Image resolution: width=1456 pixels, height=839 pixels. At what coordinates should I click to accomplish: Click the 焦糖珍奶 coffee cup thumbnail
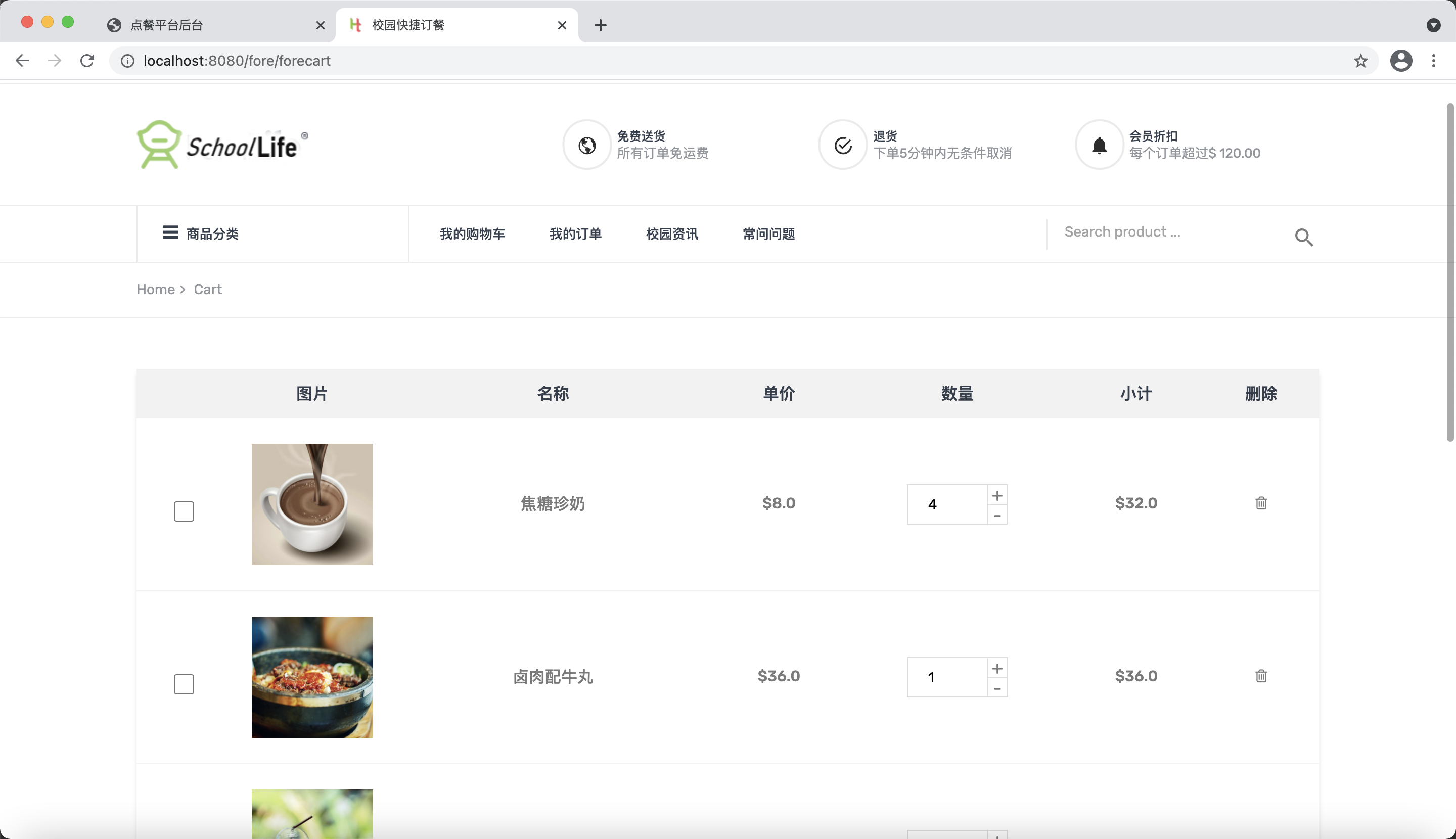pyautogui.click(x=312, y=504)
